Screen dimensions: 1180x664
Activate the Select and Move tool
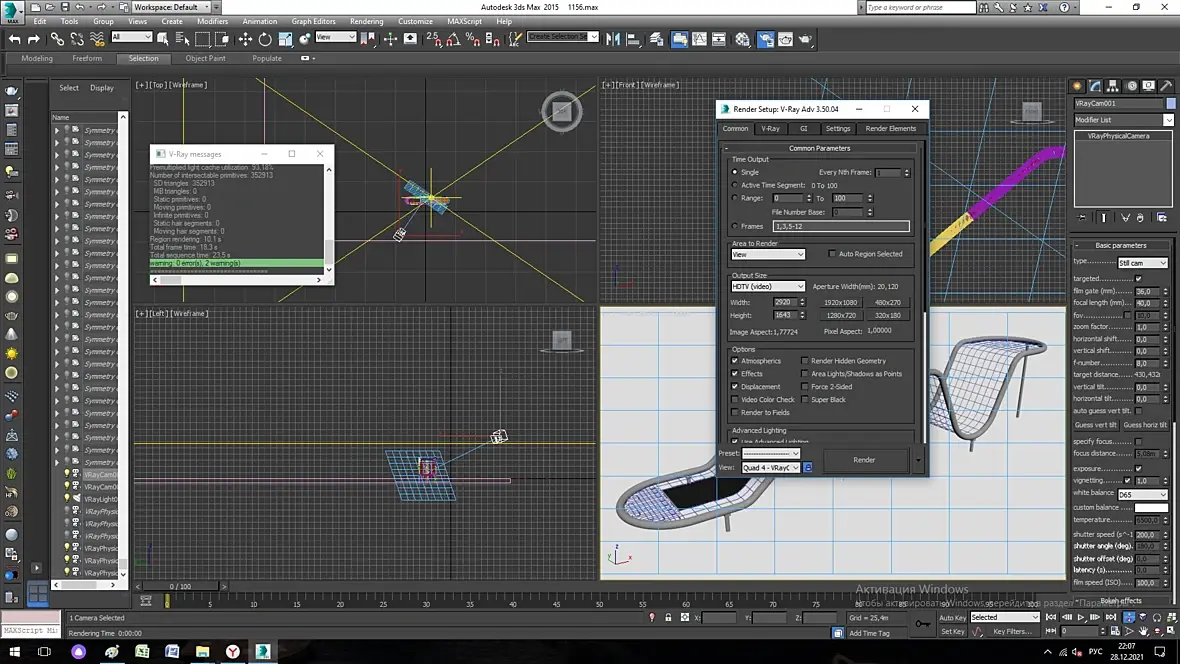(245, 39)
